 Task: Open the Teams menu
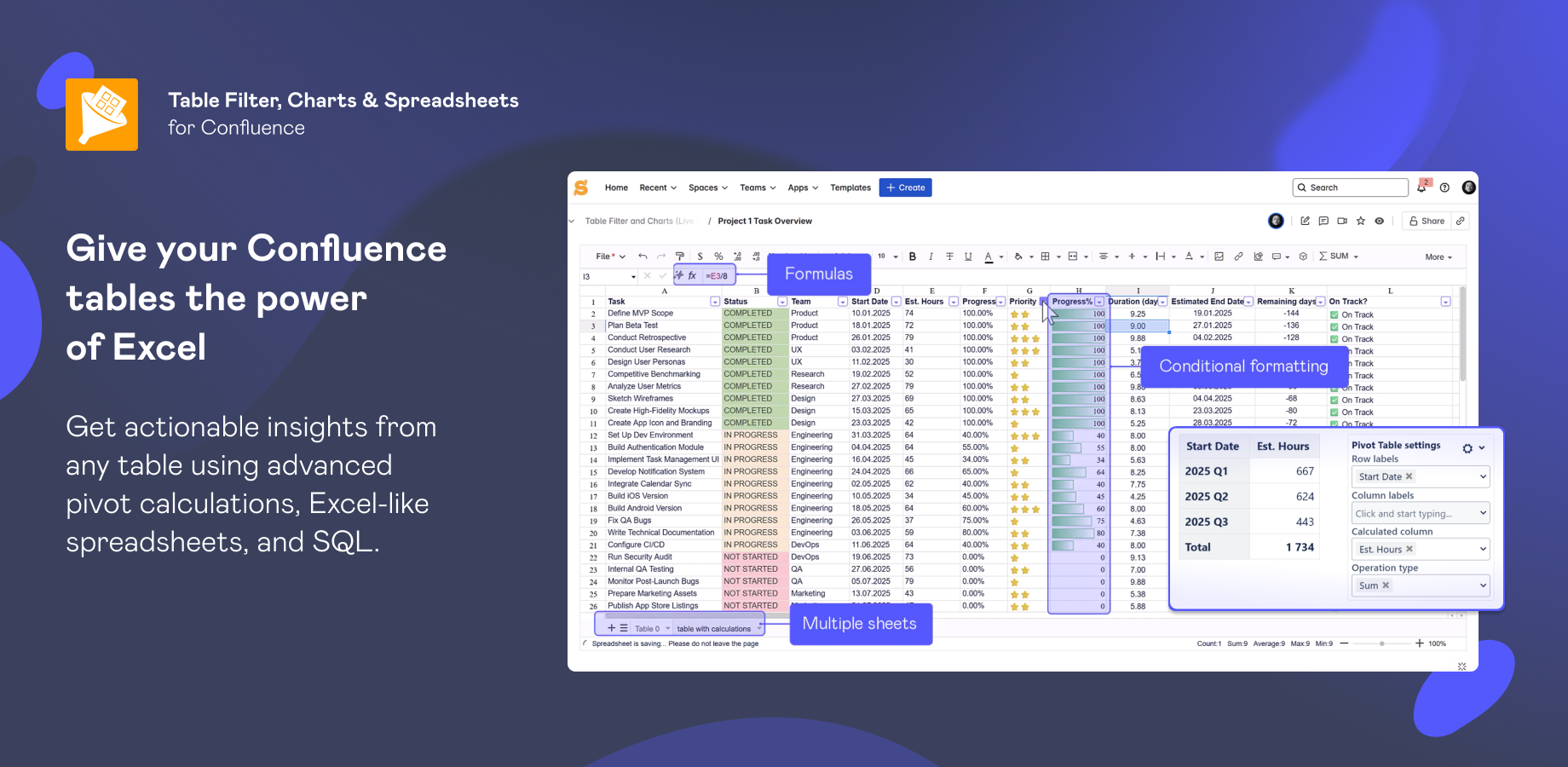click(x=758, y=187)
